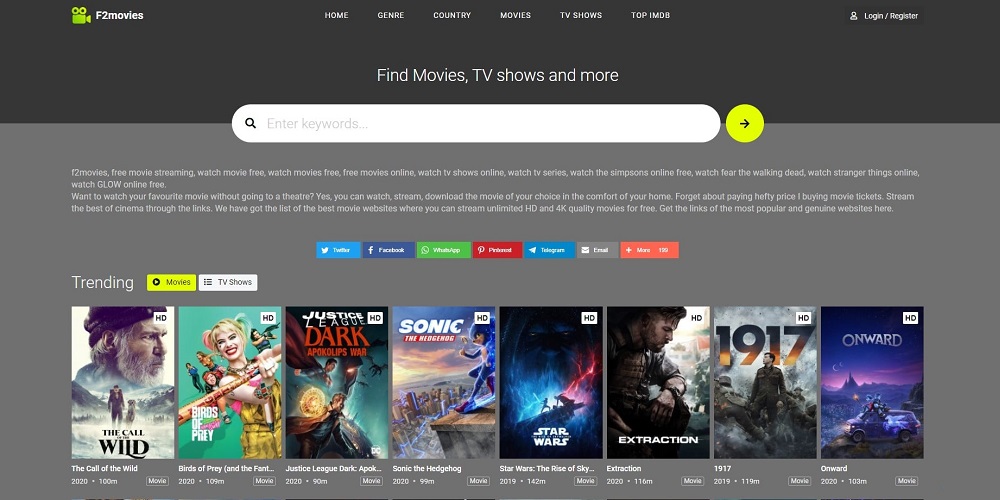The image size is (1000, 500).
Task: Open the HOME menu item
Action: 336,15
